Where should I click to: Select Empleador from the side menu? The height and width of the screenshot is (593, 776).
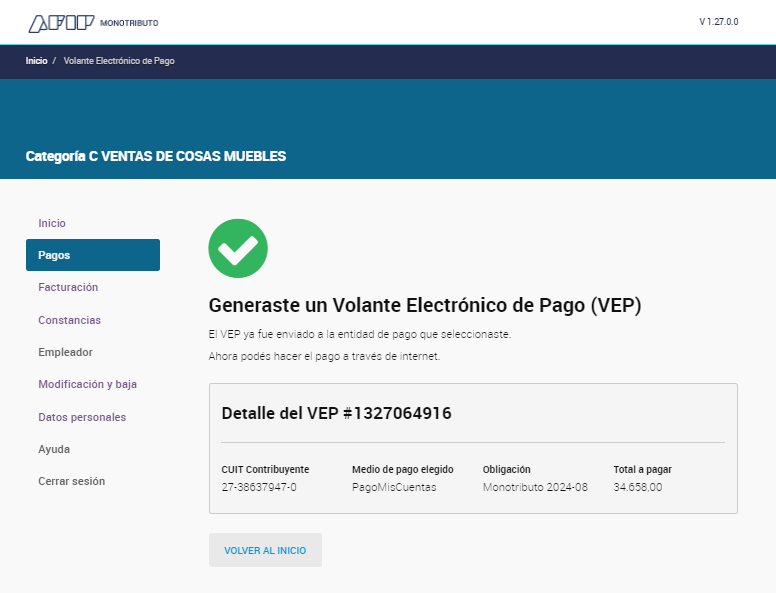point(65,352)
